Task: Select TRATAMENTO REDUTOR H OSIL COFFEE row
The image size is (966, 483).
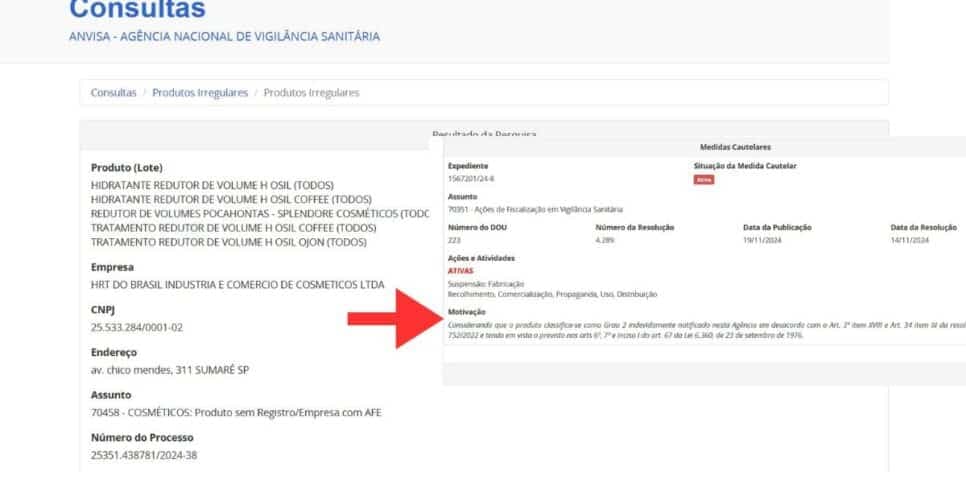Action: (x=233, y=228)
